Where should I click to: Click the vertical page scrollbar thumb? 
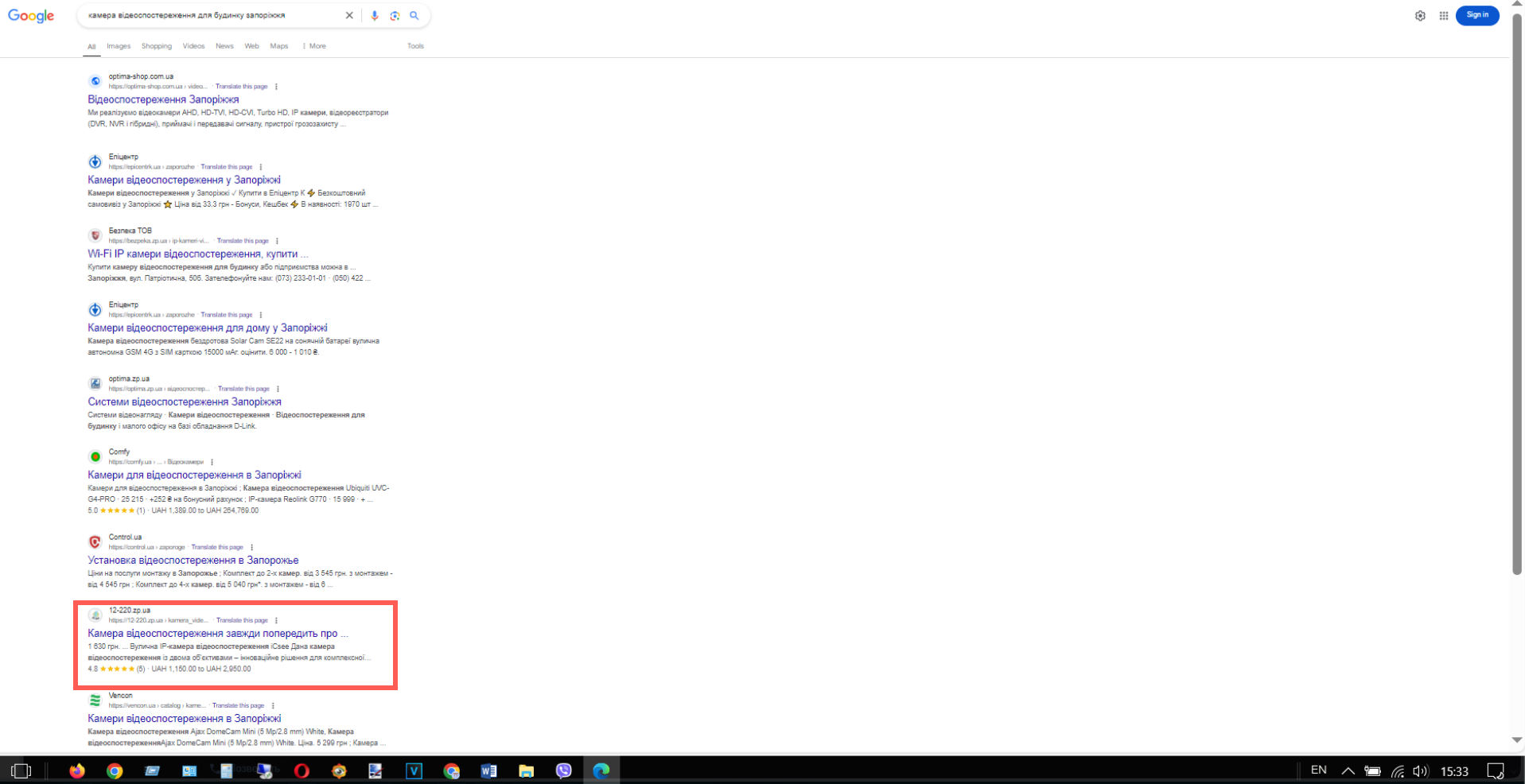pos(1517,294)
